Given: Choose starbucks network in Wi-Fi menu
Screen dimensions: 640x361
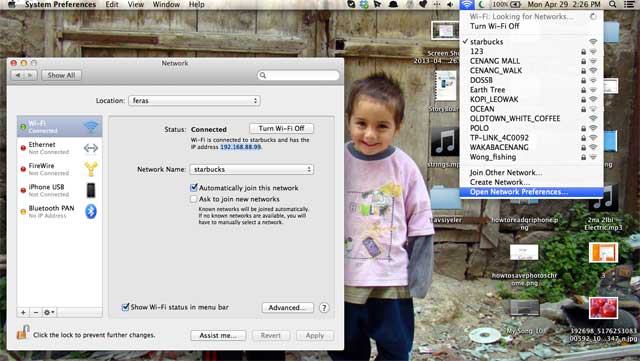Looking at the screenshot, I should pyautogui.click(x=531, y=42).
